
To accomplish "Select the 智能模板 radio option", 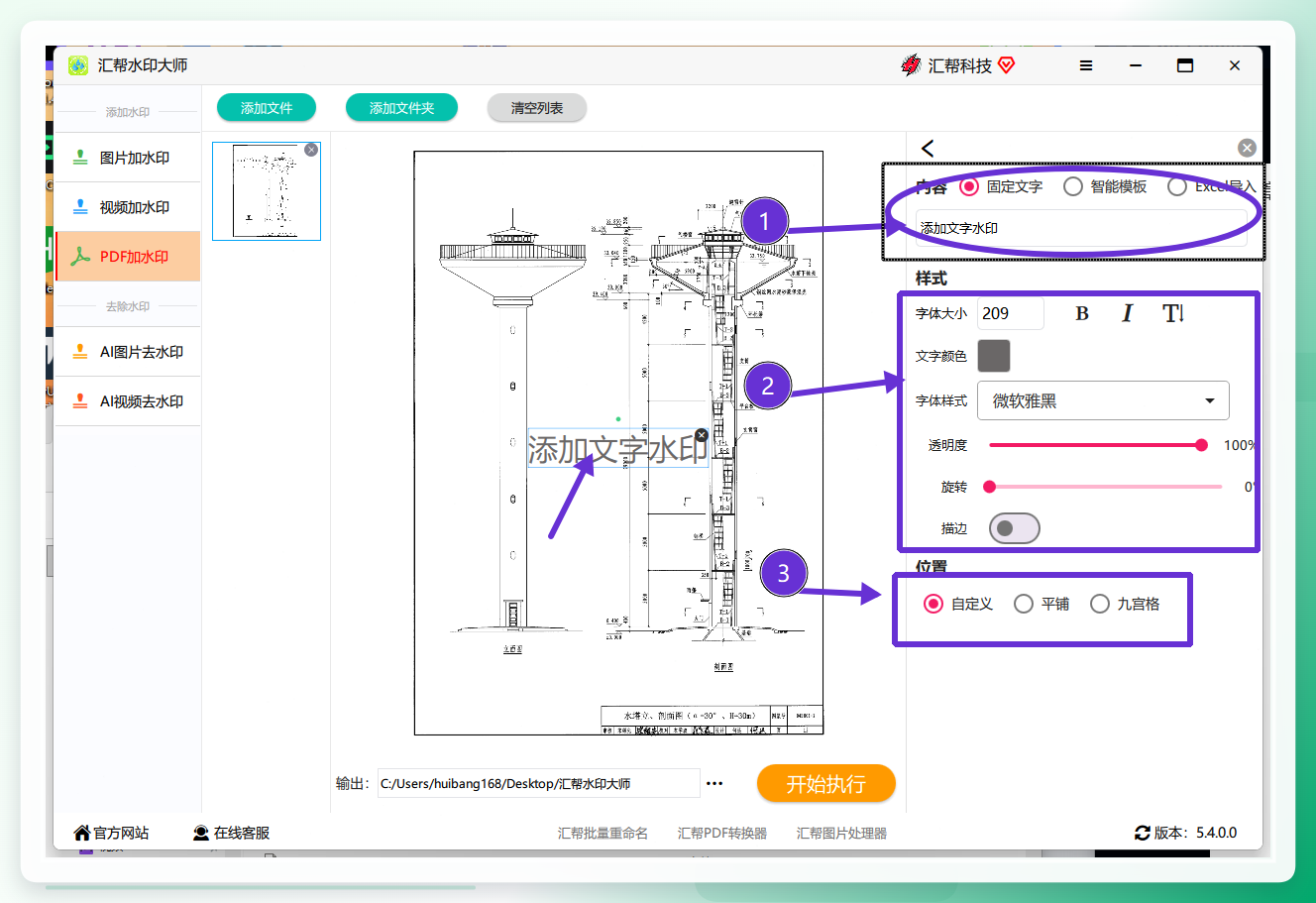I will [x=1073, y=186].
